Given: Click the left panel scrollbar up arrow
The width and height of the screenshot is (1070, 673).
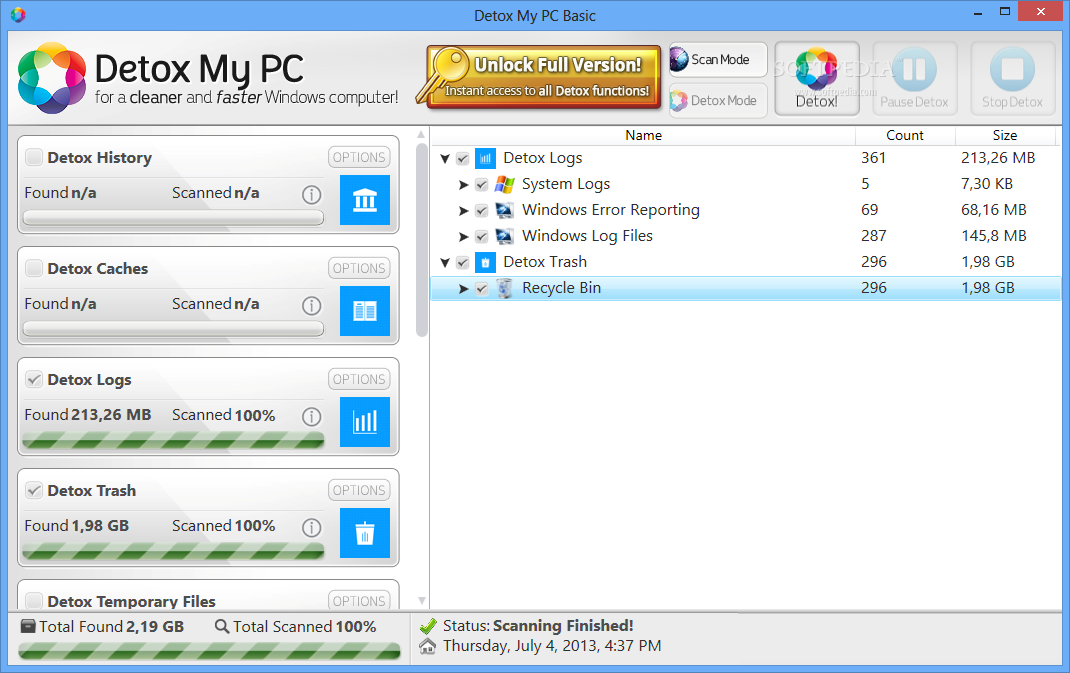Looking at the screenshot, I should pos(421,134).
